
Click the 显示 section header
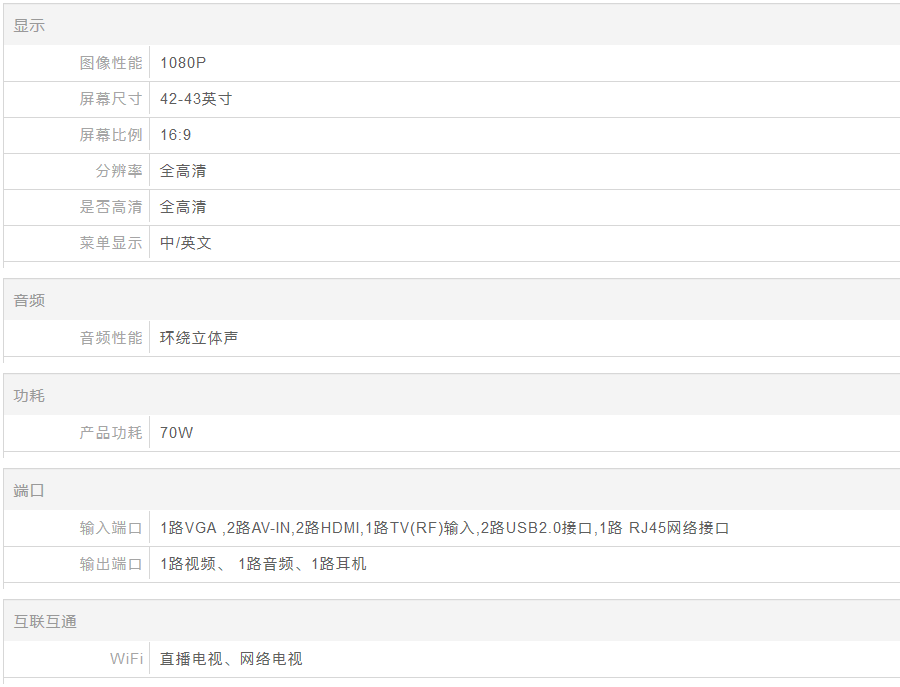[29, 26]
